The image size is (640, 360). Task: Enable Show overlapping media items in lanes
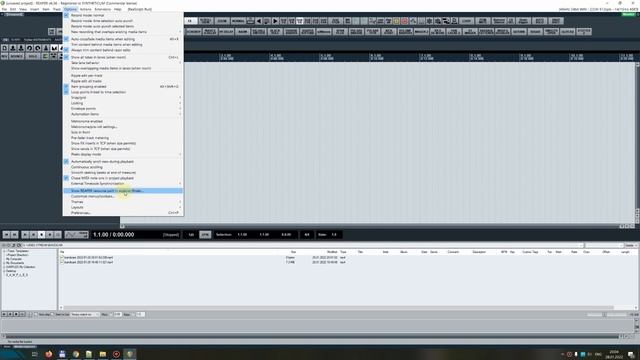click(x=123, y=68)
